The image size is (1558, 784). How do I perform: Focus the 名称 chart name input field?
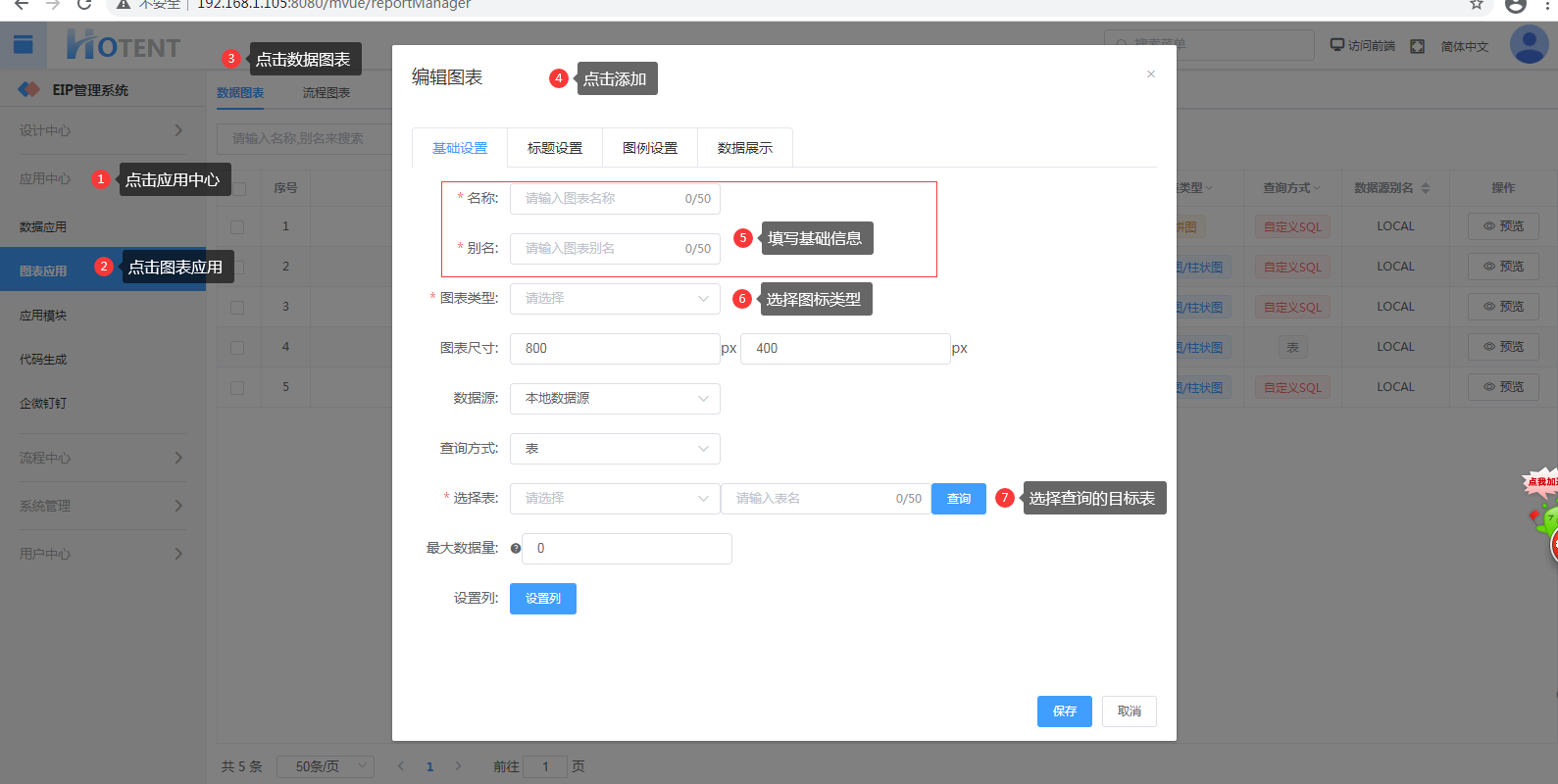[x=600, y=199]
